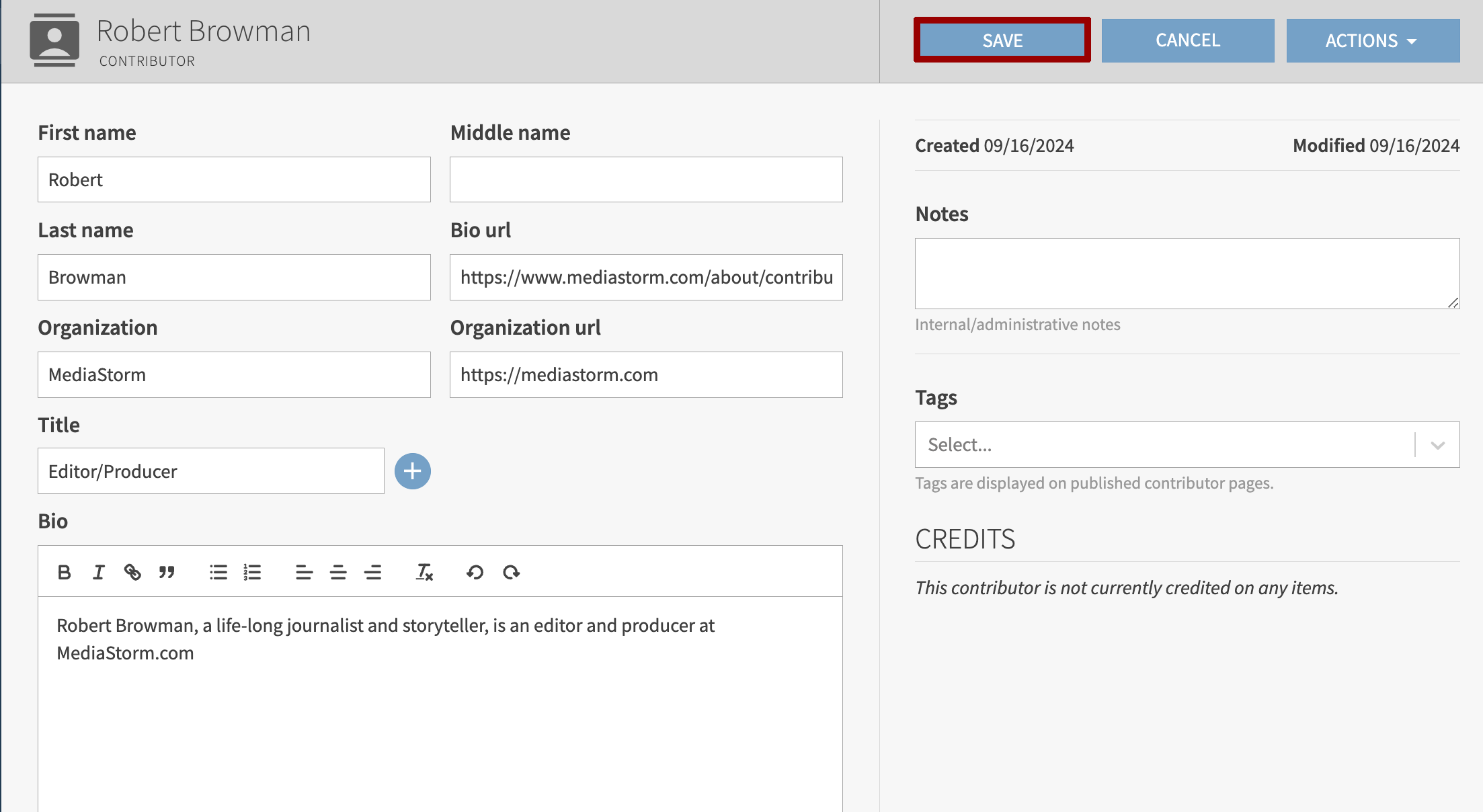This screenshot has width=1483, height=812.
Task: Click the contributor avatar icon
Action: pyautogui.click(x=54, y=40)
